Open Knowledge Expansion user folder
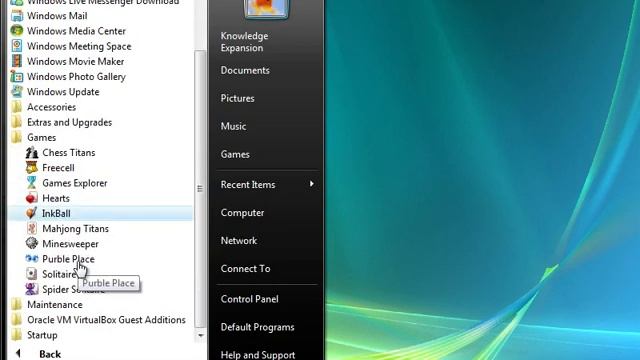Image resolution: width=640 pixels, height=360 pixels. pos(244,42)
